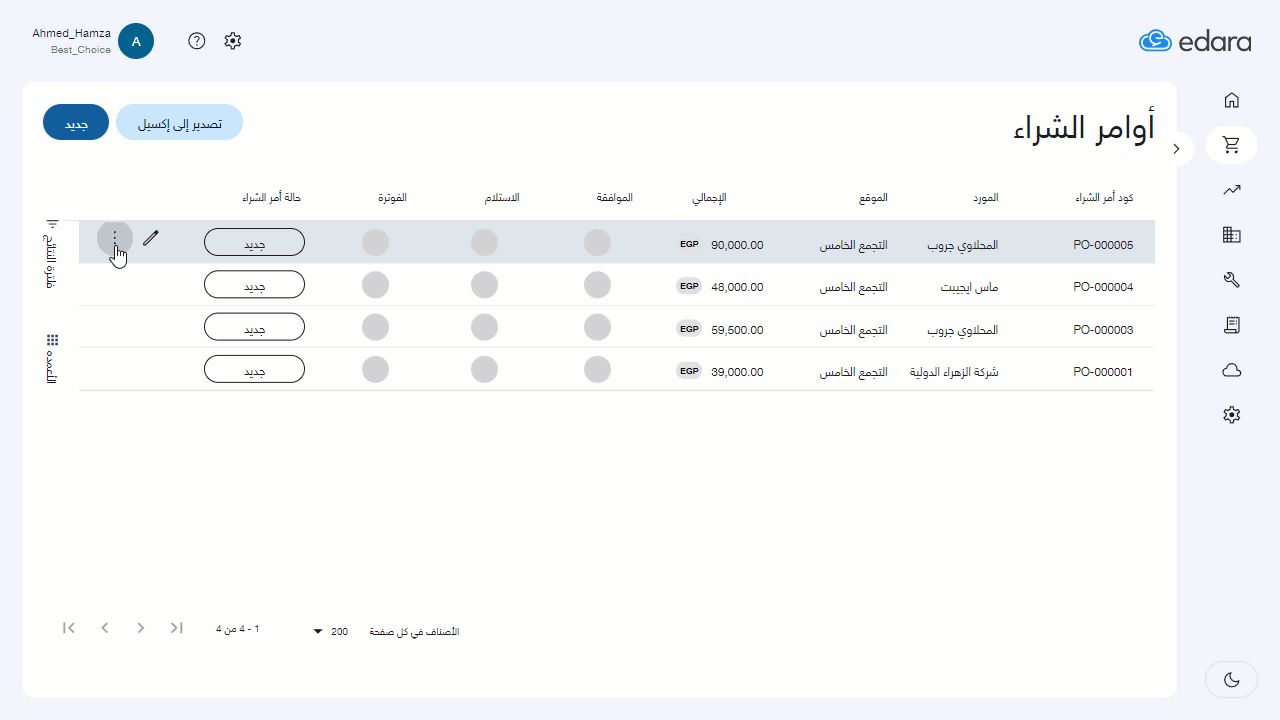The image size is (1280, 720).
Task: Open the columns grid side panel tab
Action: point(52,359)
